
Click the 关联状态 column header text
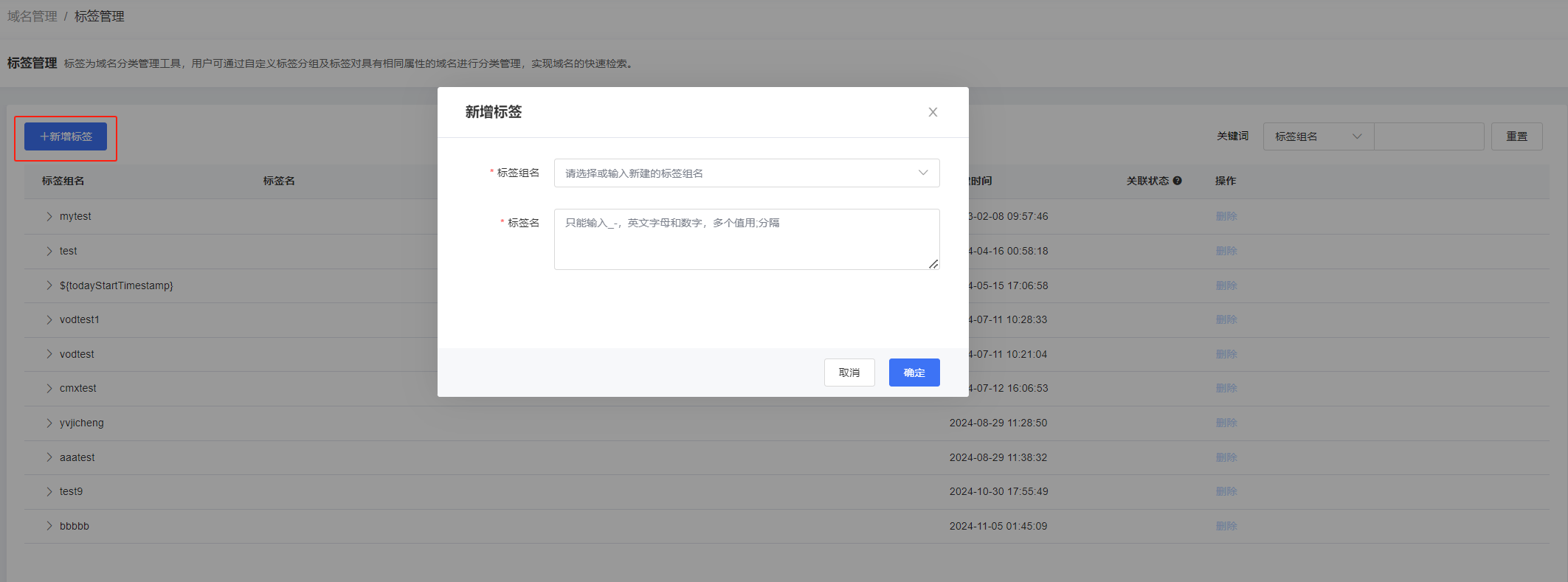coord(1147,181)
